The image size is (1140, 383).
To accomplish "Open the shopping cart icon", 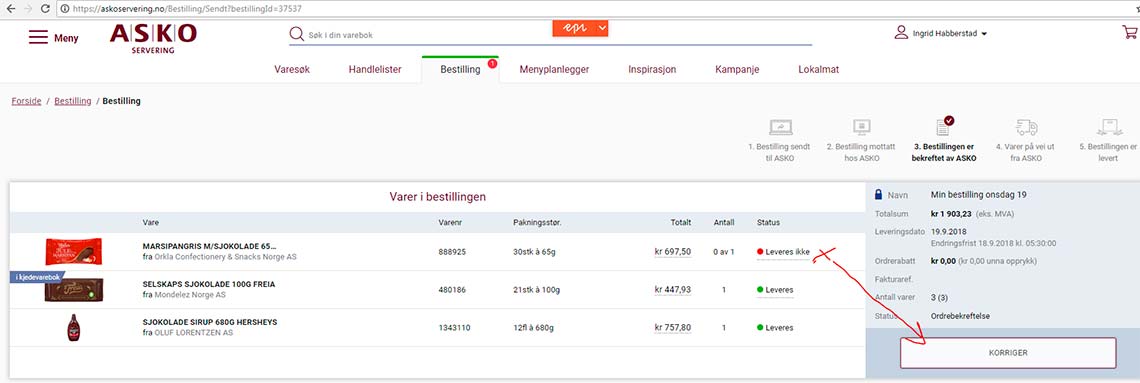I will point(1130,32).
